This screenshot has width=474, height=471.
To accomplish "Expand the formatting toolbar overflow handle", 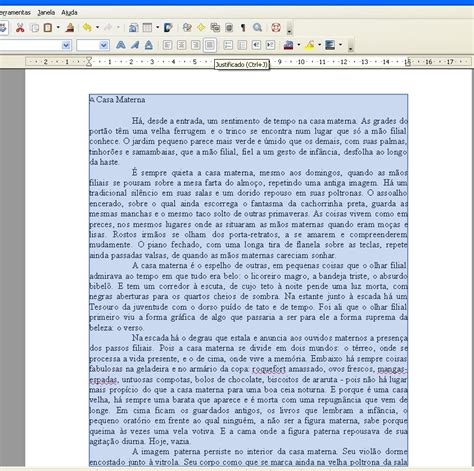I will tap(350, 46).
